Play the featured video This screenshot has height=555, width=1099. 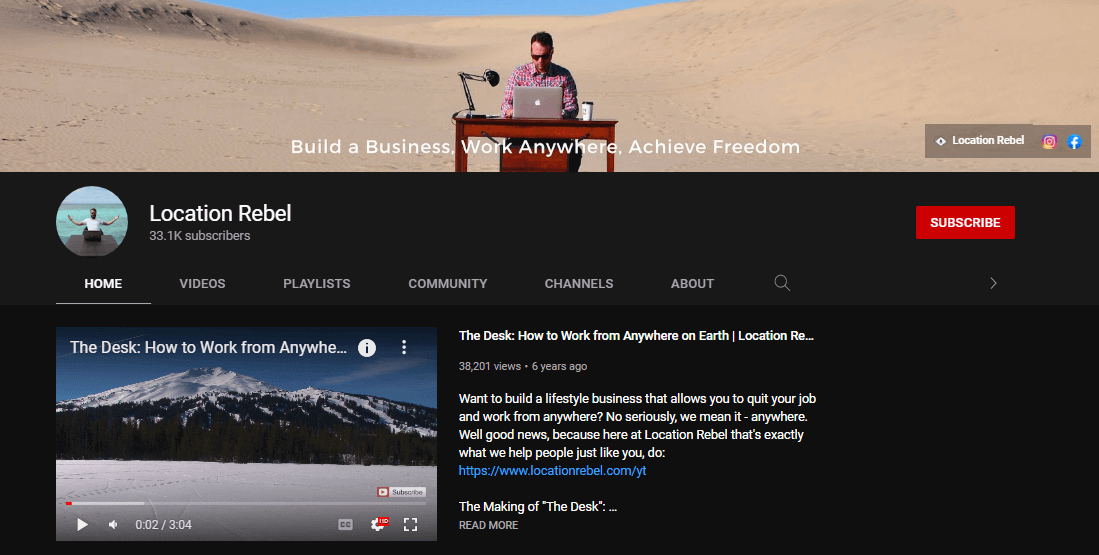(82, 524)
